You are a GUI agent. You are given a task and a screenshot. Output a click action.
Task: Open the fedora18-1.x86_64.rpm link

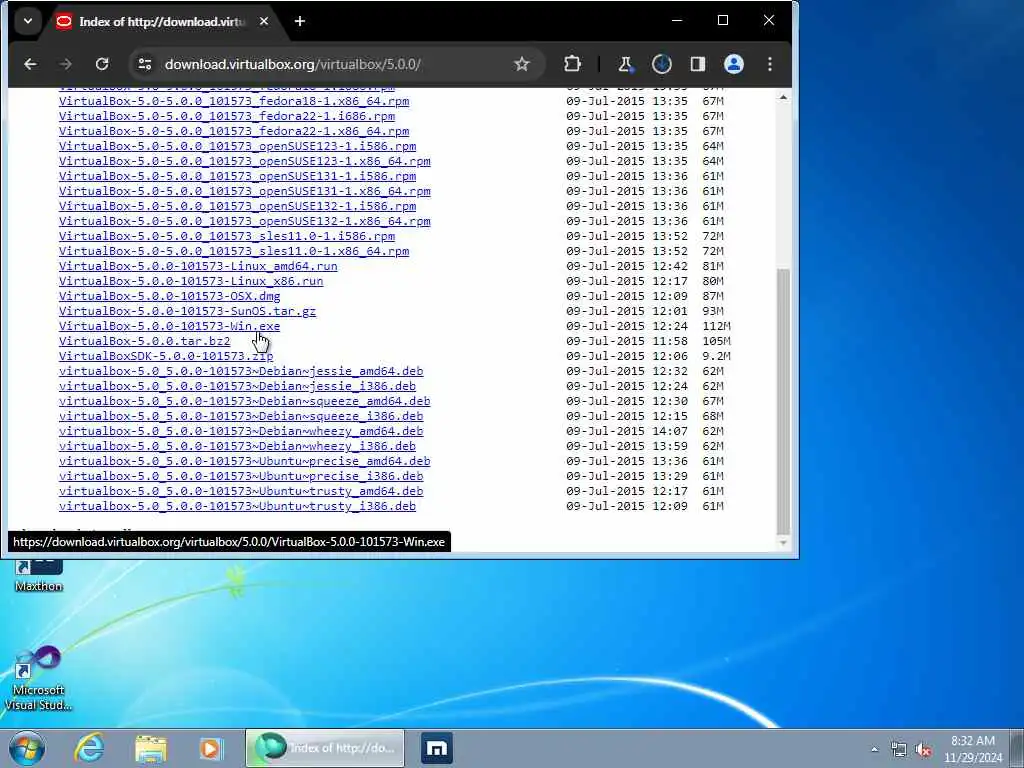pos(234,101)
